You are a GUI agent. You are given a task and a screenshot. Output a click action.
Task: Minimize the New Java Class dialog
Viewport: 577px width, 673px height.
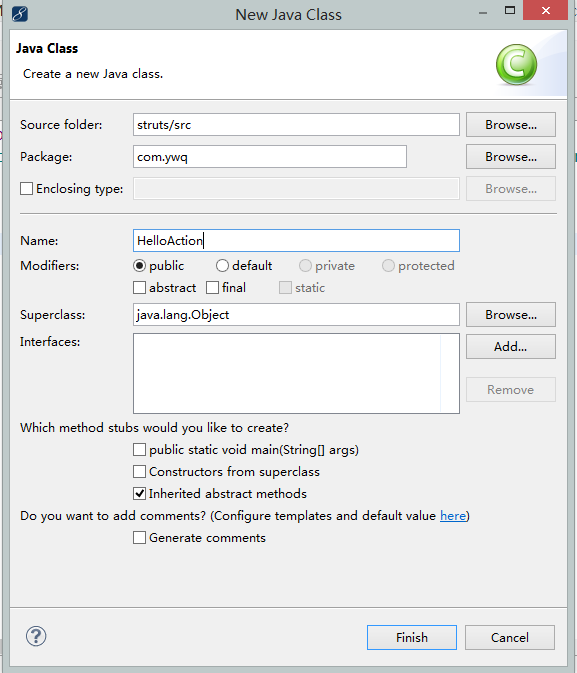[483, 13]
